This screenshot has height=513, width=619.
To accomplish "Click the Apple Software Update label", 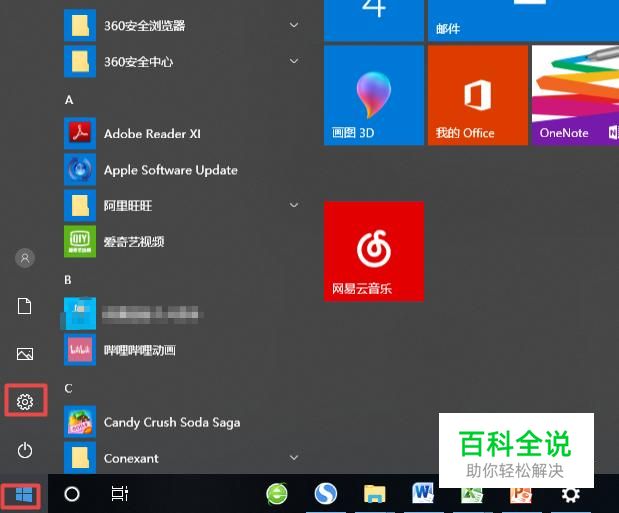I will pos(171,170).
